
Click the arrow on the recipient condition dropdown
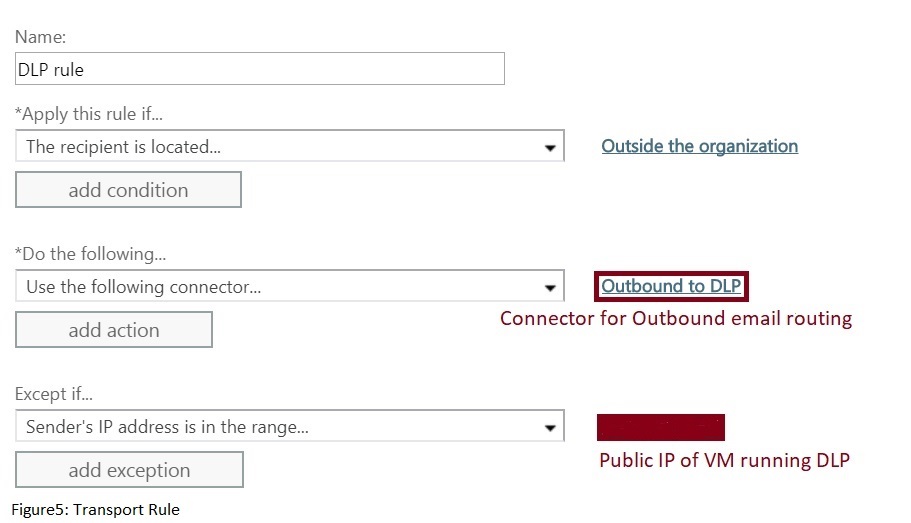tap(550, 148)
